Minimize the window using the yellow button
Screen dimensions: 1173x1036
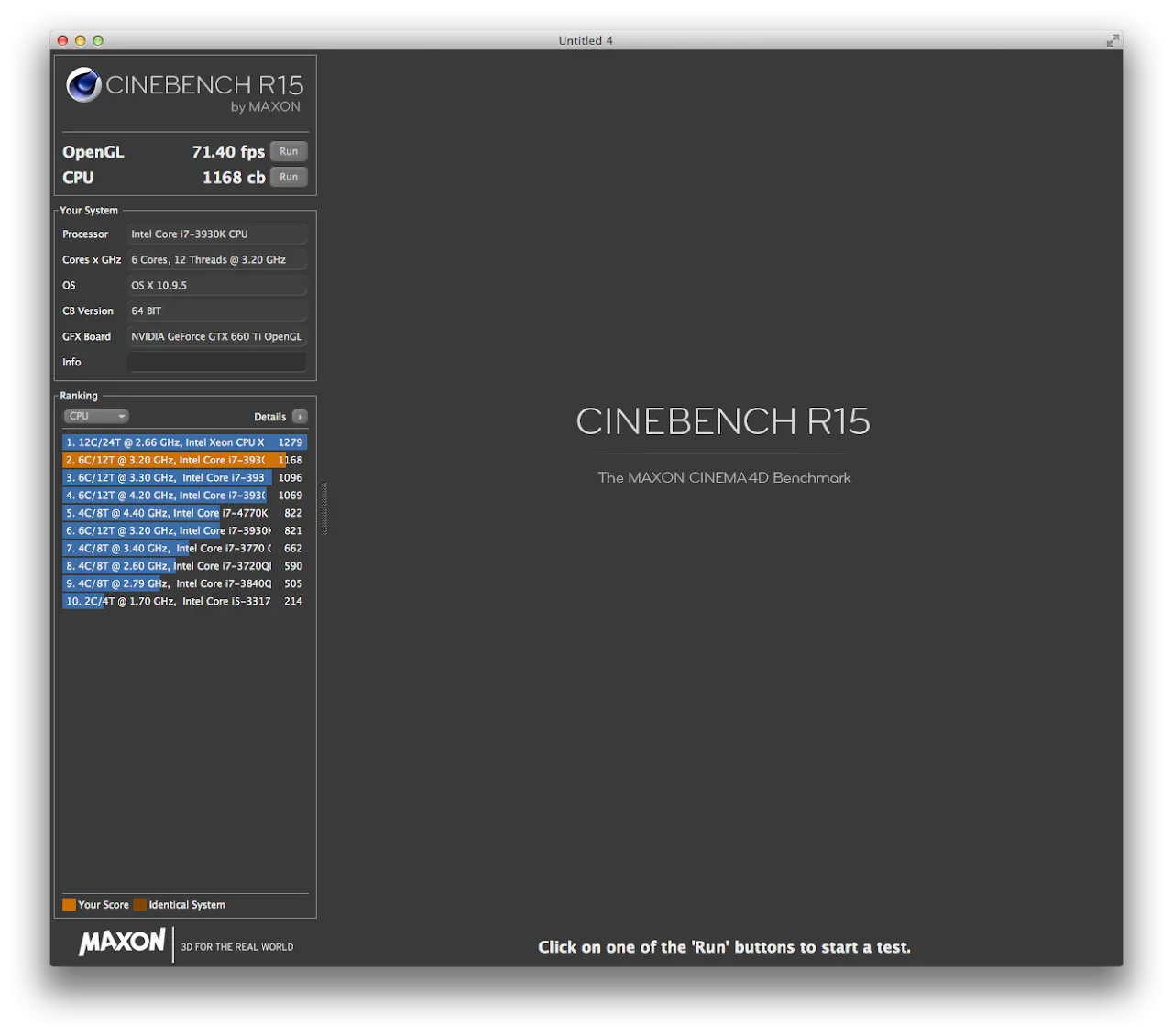click(80, 40)
